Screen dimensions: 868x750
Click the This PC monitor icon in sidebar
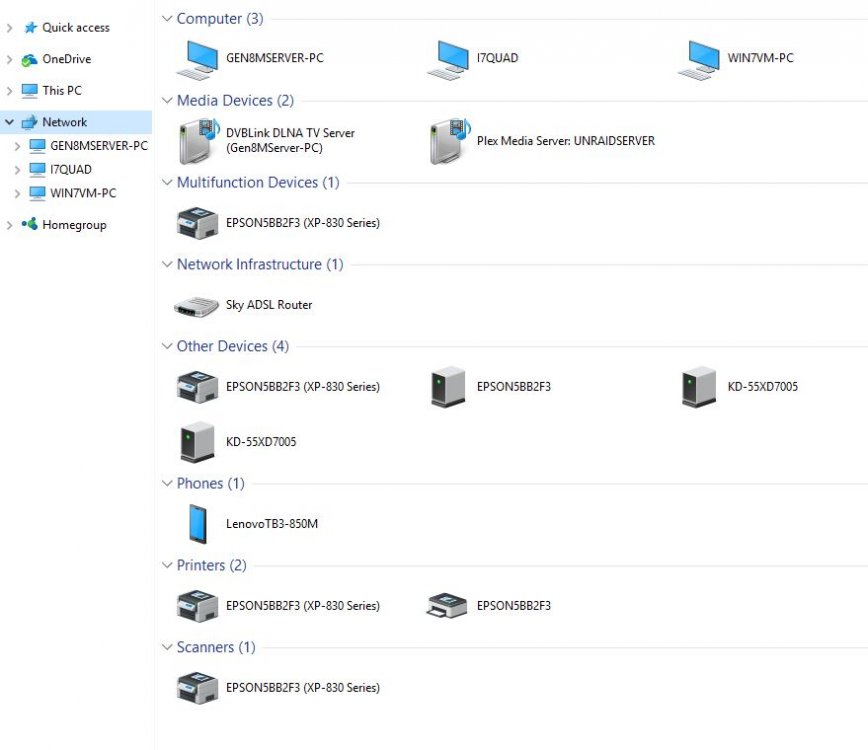29,91
